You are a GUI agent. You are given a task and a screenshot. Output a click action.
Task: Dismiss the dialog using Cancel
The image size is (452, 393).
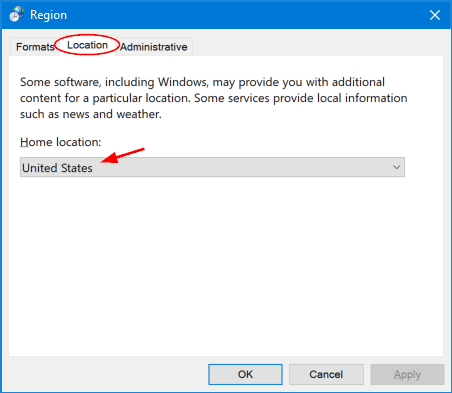point(326,374)
